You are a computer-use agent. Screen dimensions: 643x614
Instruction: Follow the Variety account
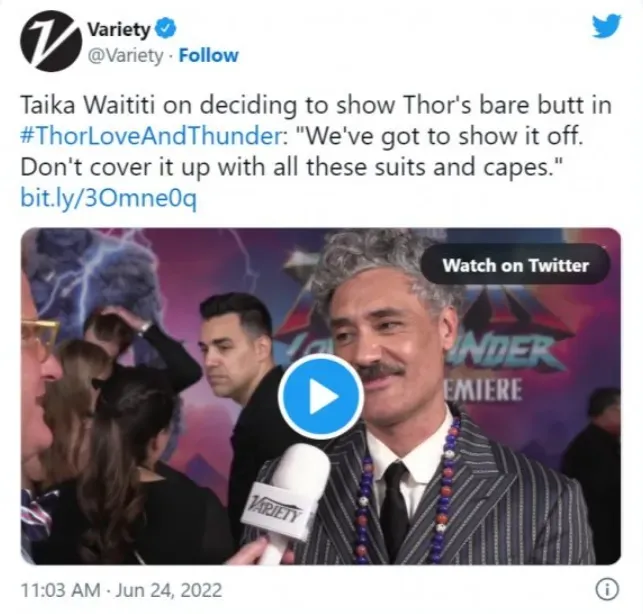coord(209,55)
